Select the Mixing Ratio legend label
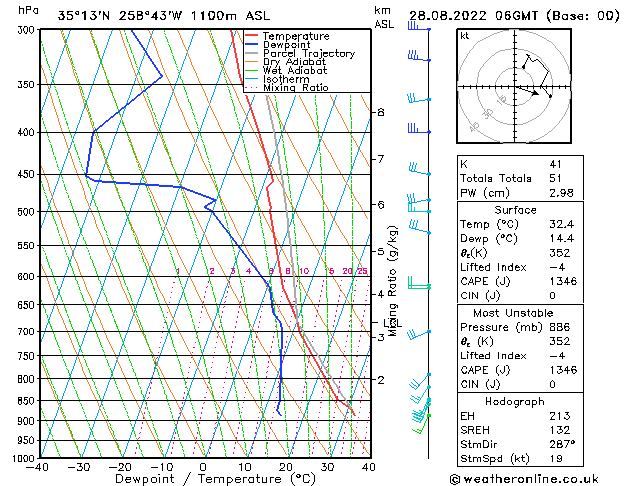Viewport: 629px width, 486px height. click(x=296, y=87)
